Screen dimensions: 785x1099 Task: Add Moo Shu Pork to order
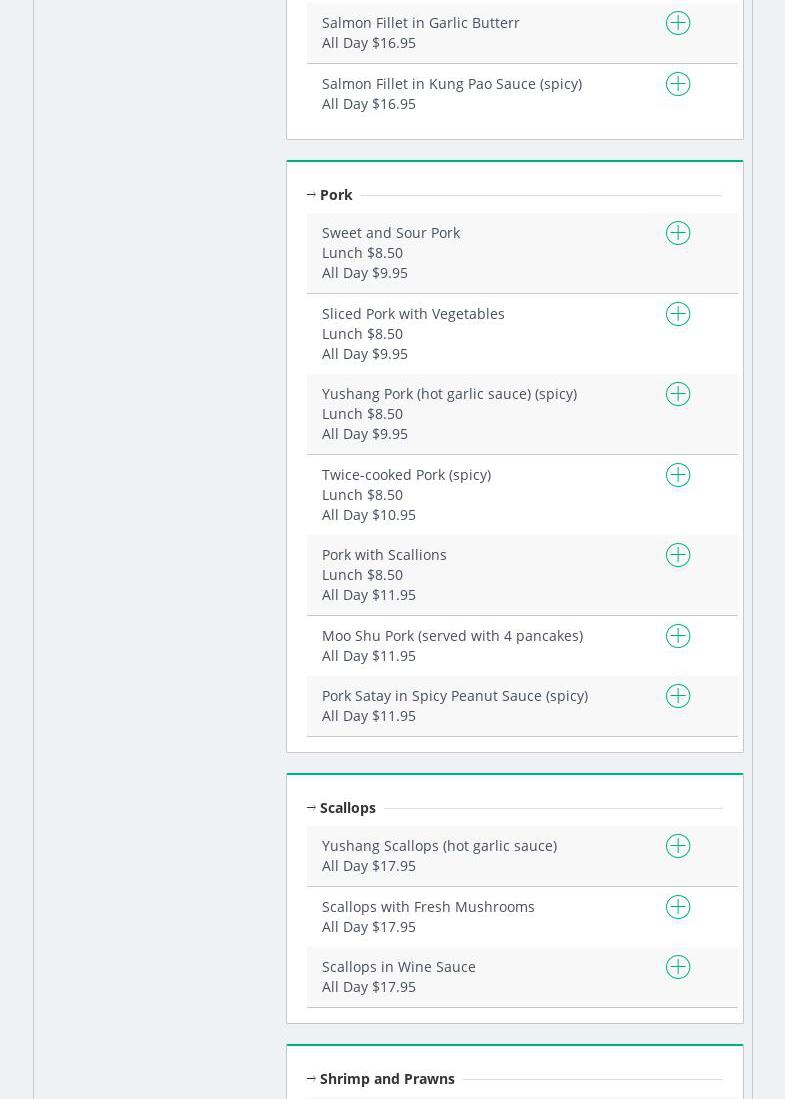(x=678, y=636)
